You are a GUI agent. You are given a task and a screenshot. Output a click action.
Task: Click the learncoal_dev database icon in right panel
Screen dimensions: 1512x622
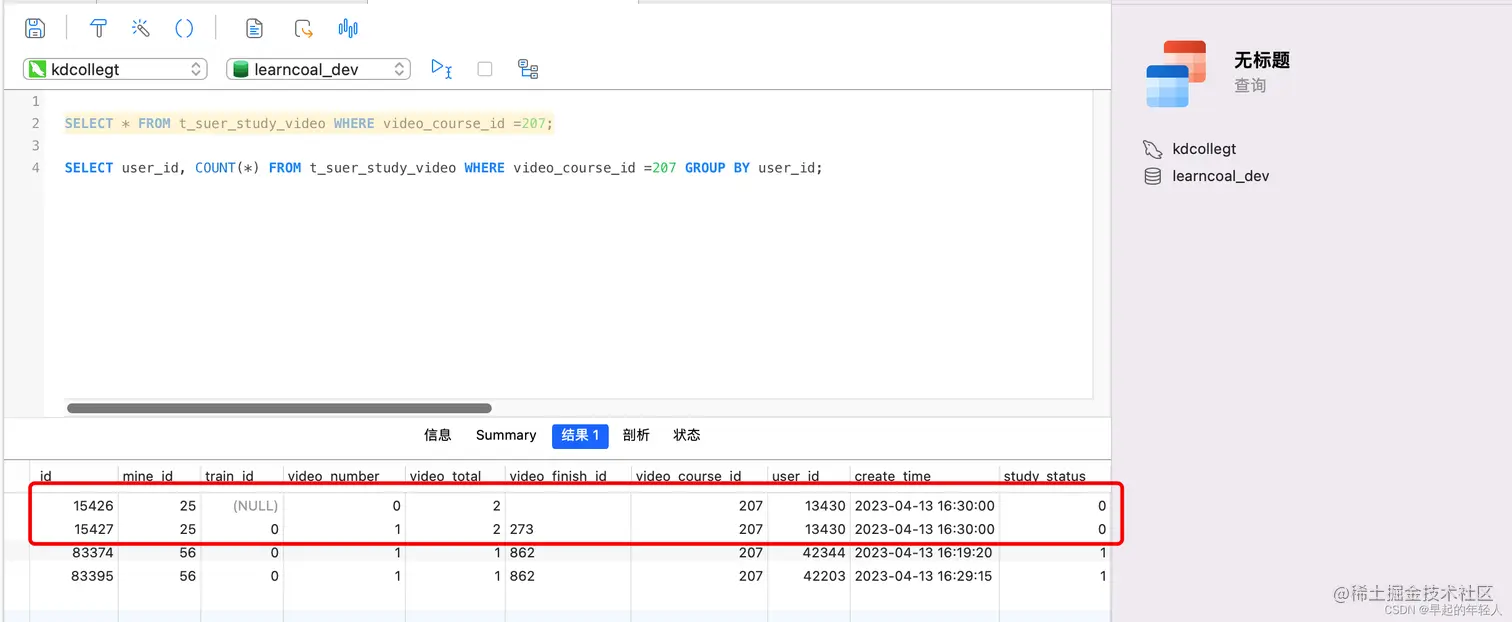coord(1152,176)
